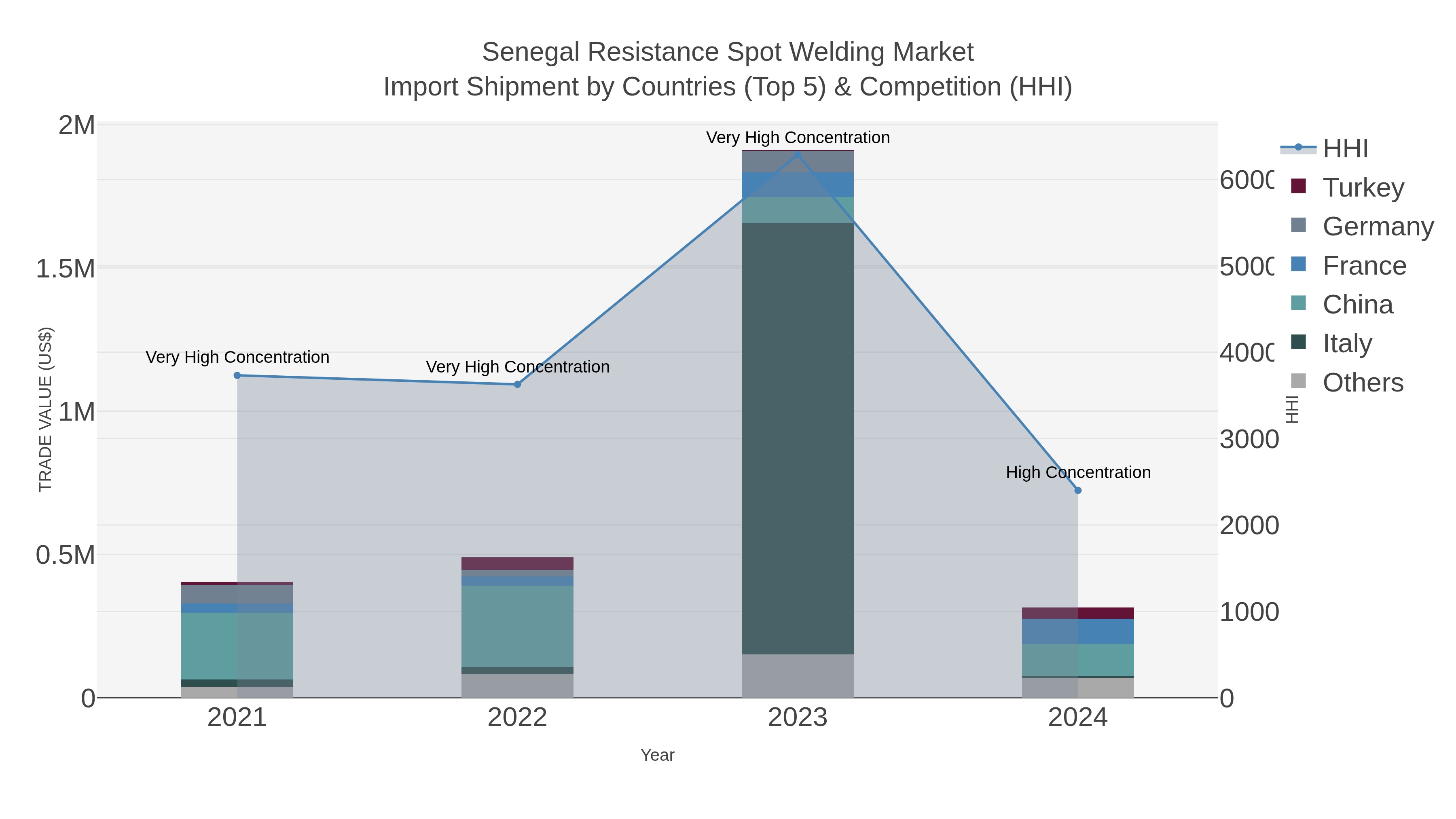Toggle the Turkey legend entry
This screenshot has width=1456, height=819.
point(1348,187)
